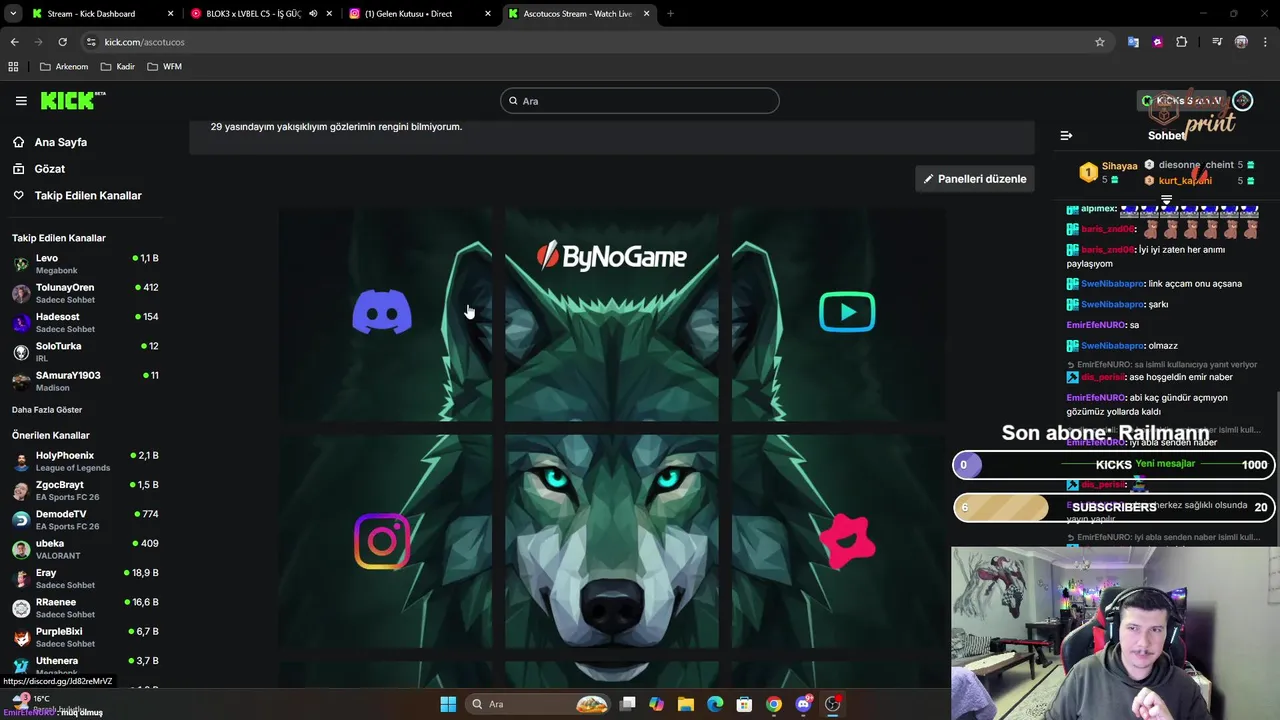Image resolution: width=1280 pixels, height=720 pixels.
Task: Open Microsoft Edge from taskbar
Action: pyautogui.click(x=715, y=704)
